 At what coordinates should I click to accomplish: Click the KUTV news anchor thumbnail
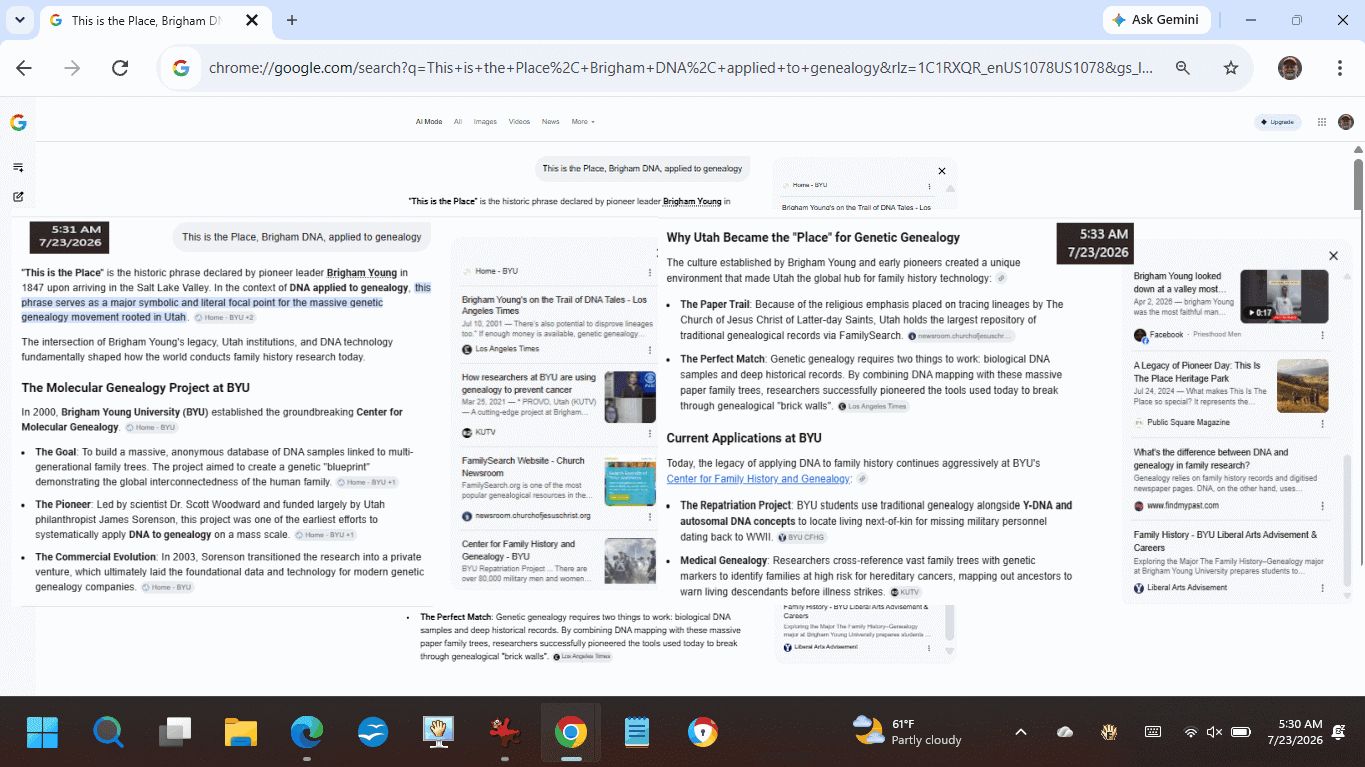[630, 397]
